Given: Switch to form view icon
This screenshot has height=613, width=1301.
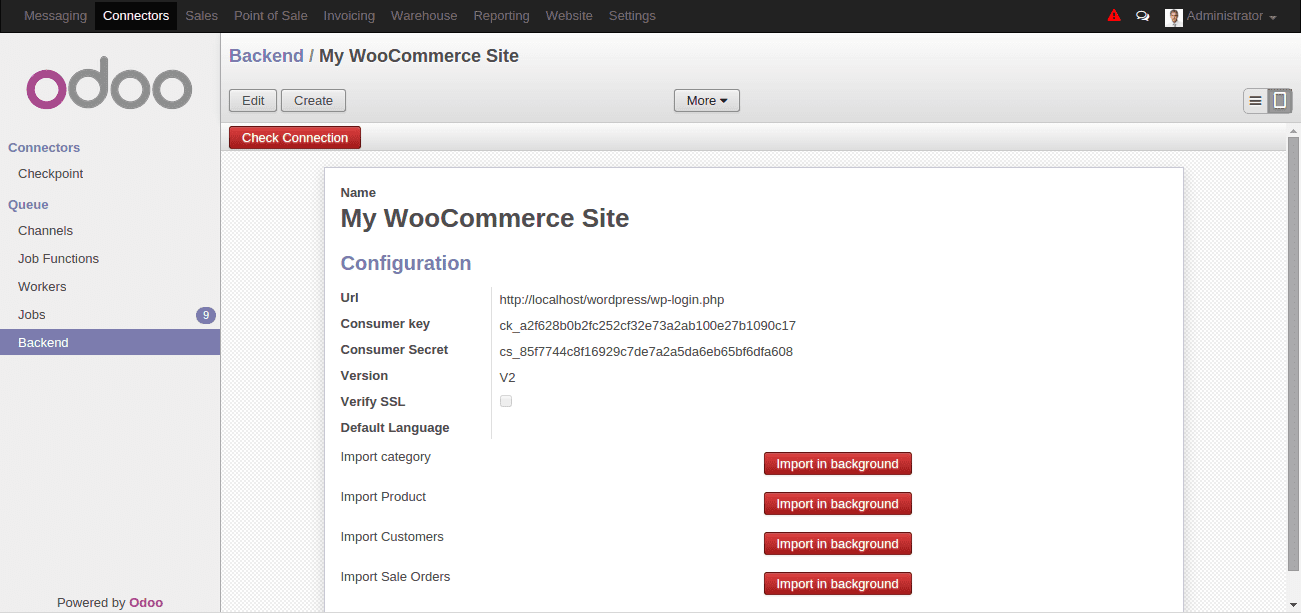Looking at the screenshot, I should 1280,100.
